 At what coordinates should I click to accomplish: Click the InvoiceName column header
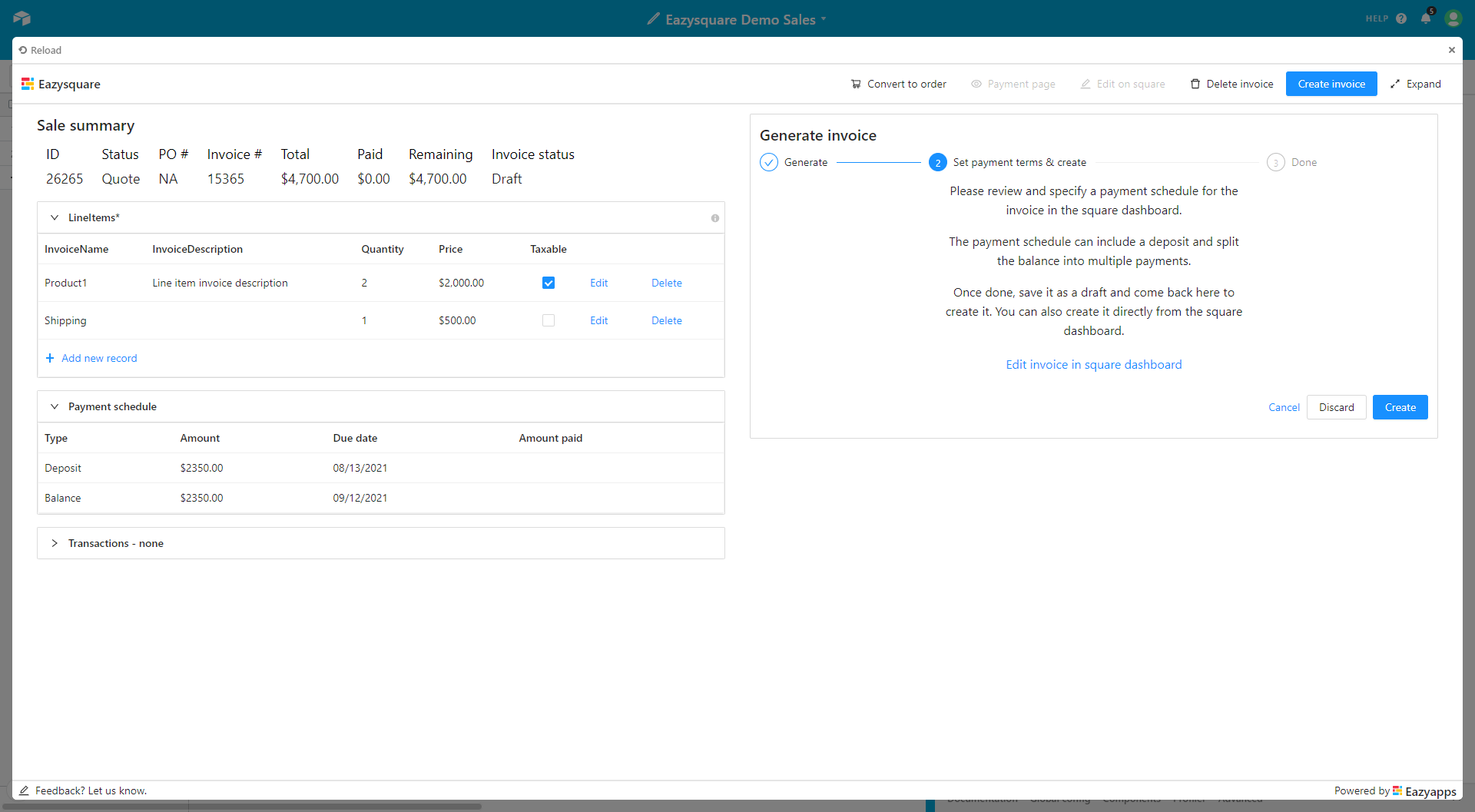76,249
